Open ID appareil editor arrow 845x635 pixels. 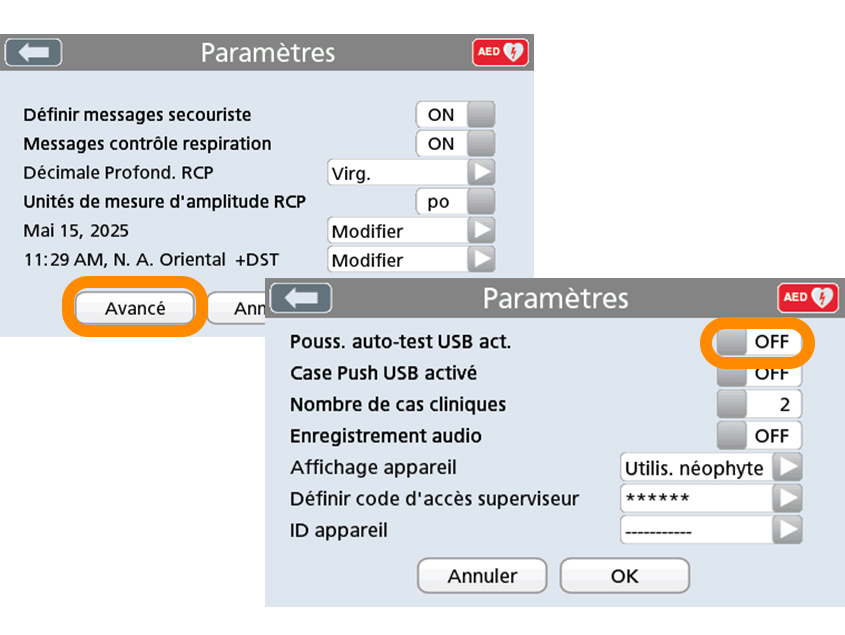click(x=790, y=530)
